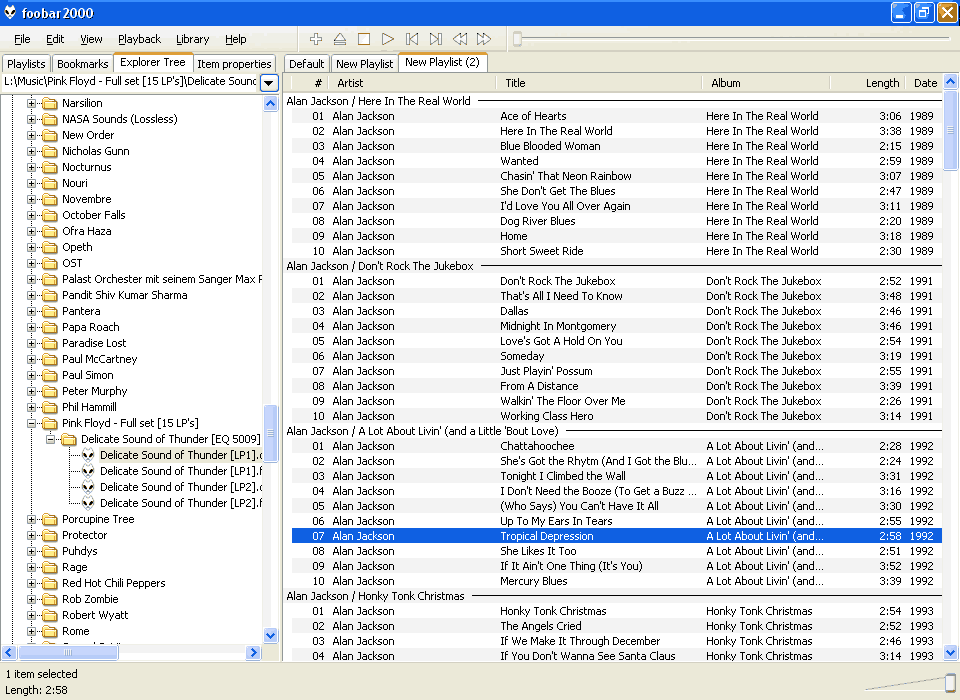Click the Novembre folder icon
The height and width of the screenshot is (700, 960).
pyautogui.click(x=50, y=200)
